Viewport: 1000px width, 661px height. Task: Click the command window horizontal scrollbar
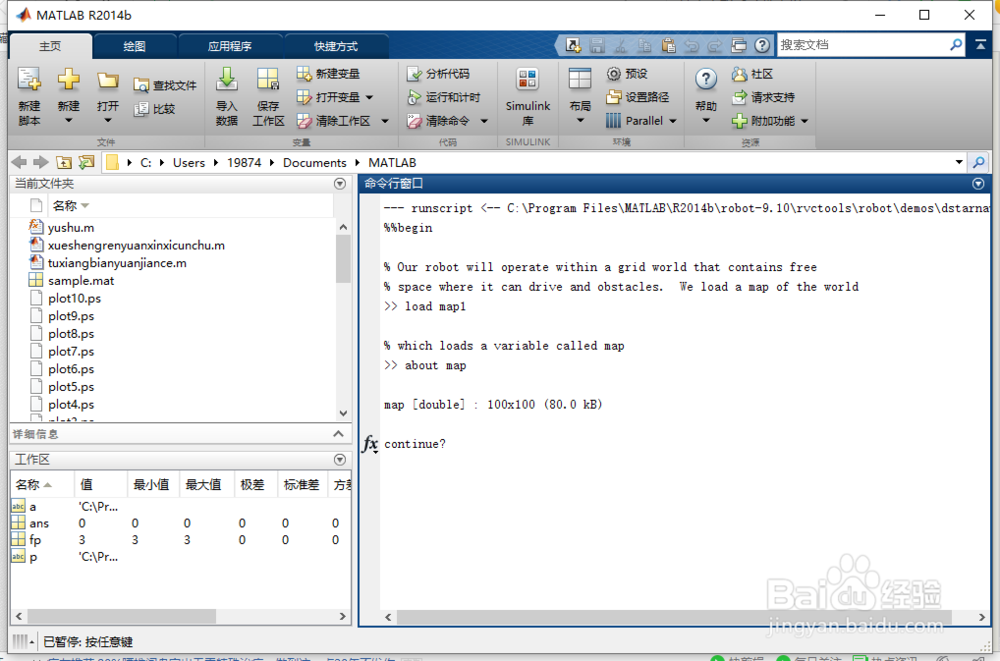(x=674, y=617)
